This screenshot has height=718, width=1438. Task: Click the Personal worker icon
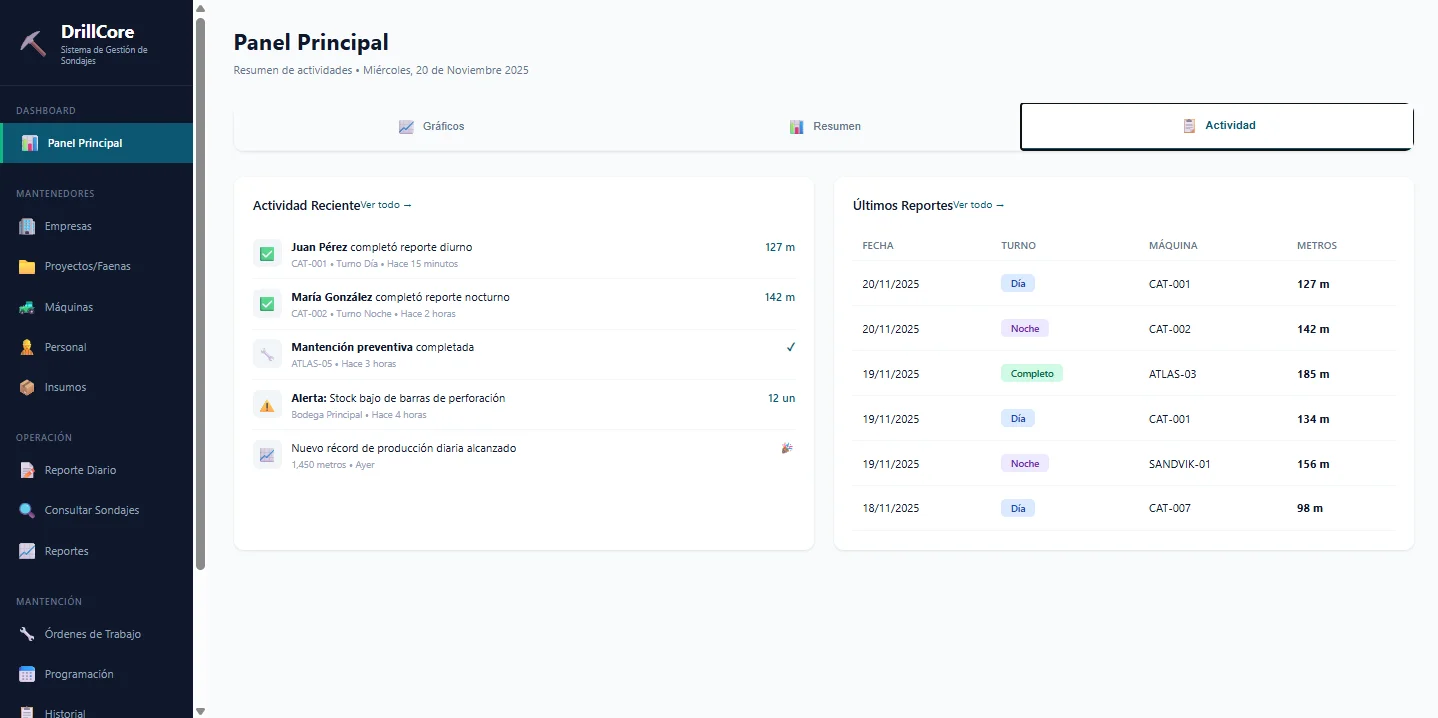click(x=27, y=347)
